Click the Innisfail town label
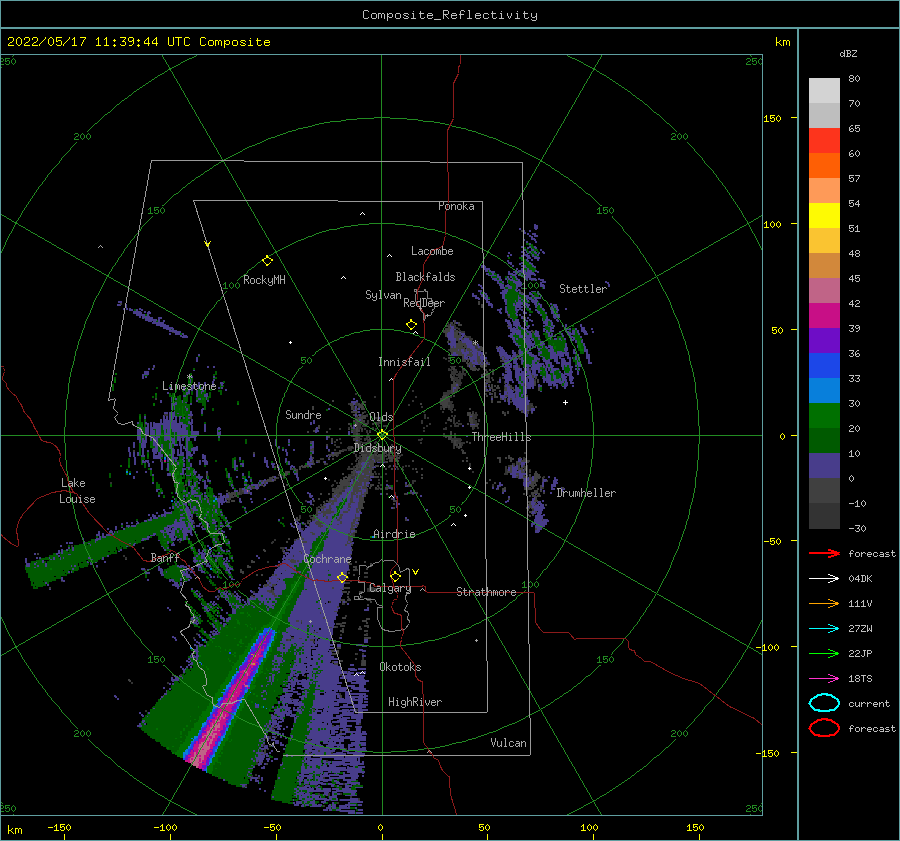The height and width of the screenshot is (841, 900). (x=404, y=362)
